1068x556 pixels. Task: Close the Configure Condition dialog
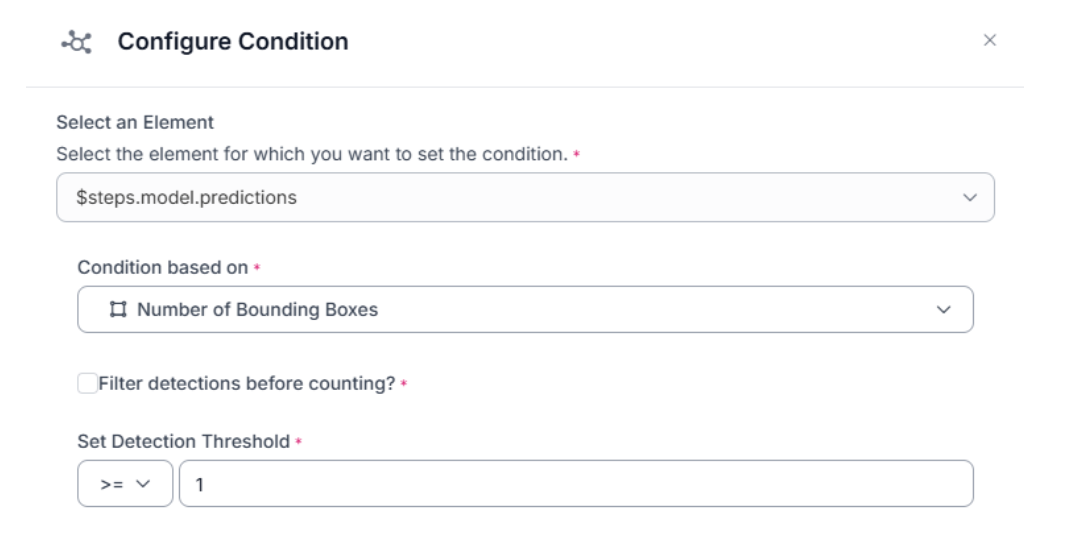(x=990, y=41)
